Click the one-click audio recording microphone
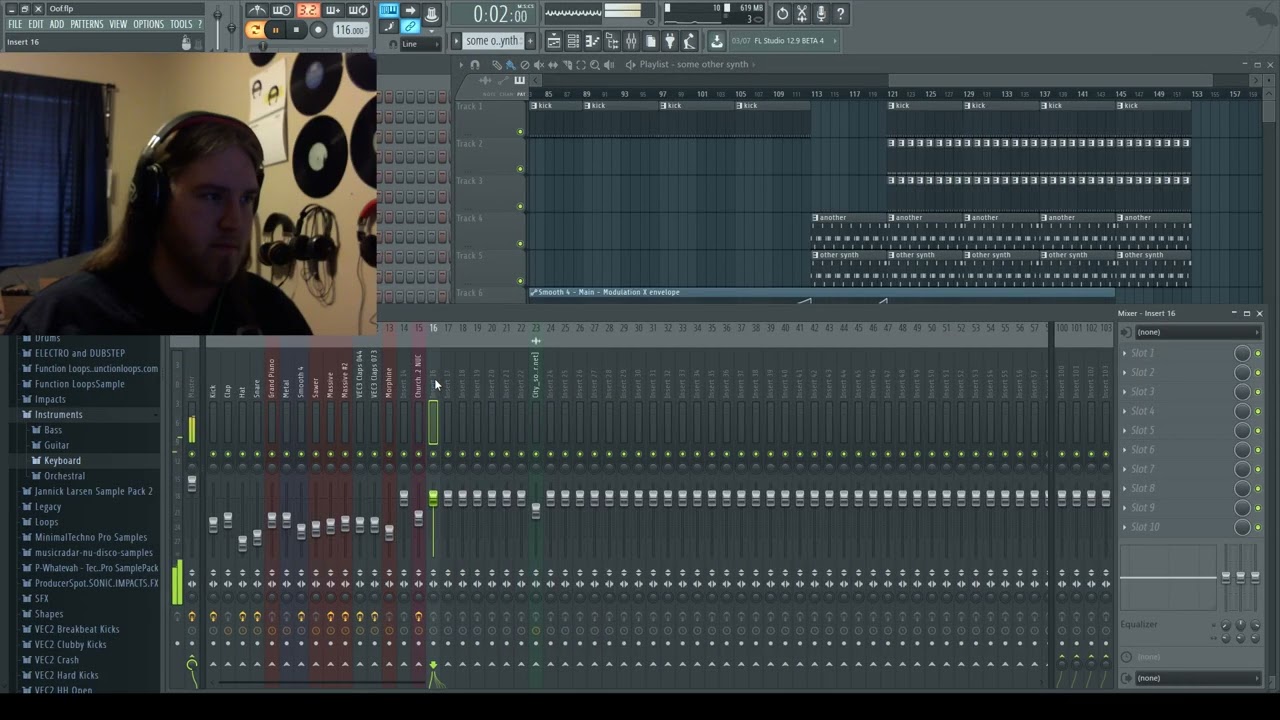Image resolution: width=1280 pixels, height=720 pixels. click(x=821, y=13)
